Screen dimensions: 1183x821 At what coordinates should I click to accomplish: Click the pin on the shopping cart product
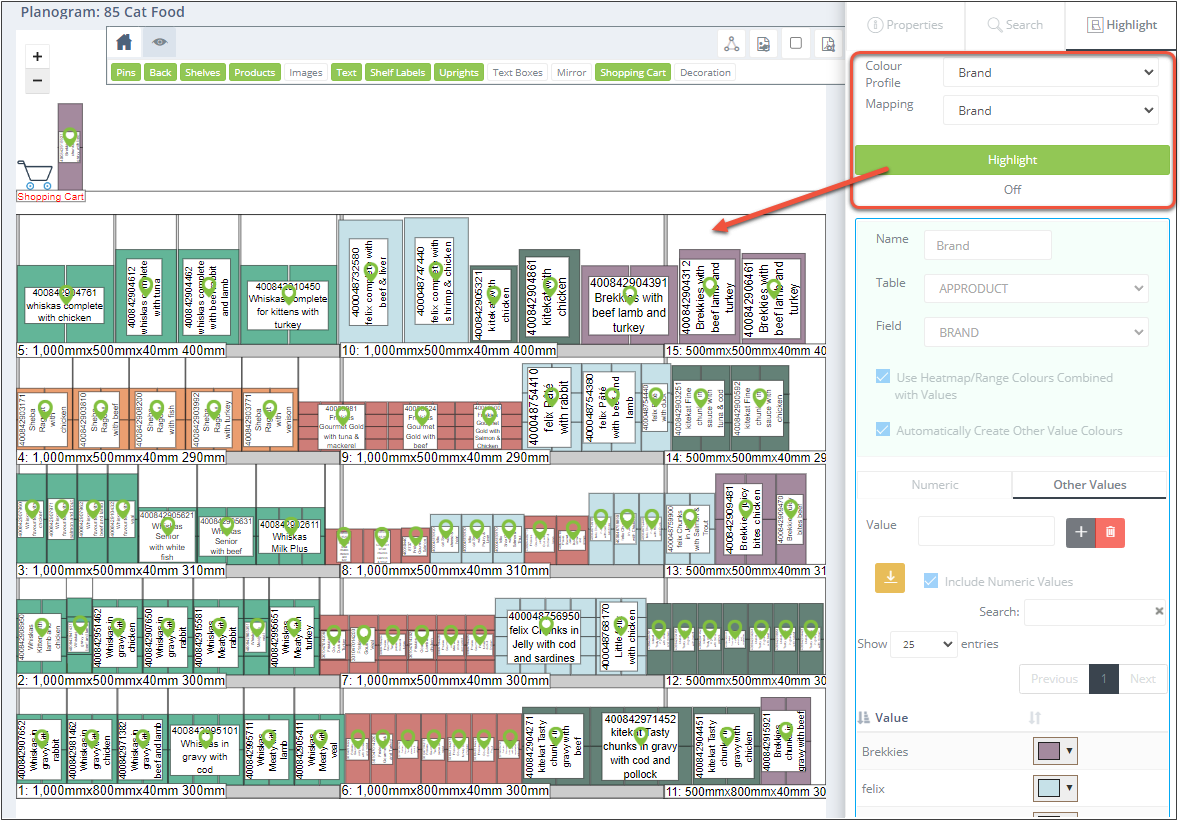point(70,138)
